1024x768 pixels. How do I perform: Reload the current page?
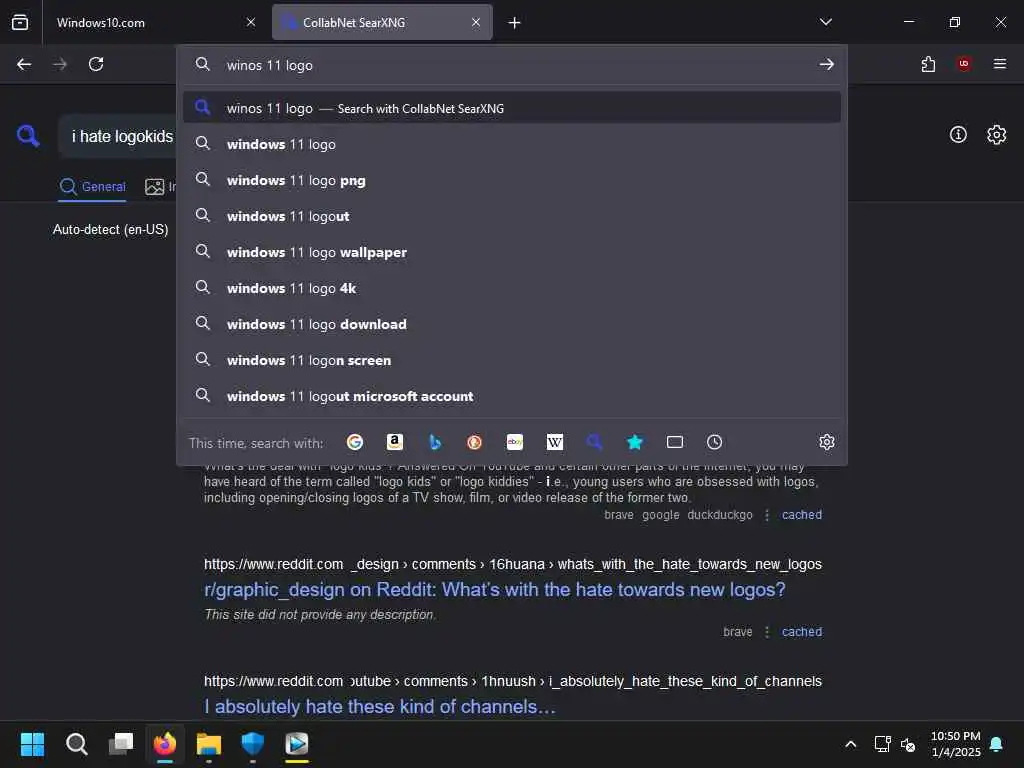tap(96, 64)
